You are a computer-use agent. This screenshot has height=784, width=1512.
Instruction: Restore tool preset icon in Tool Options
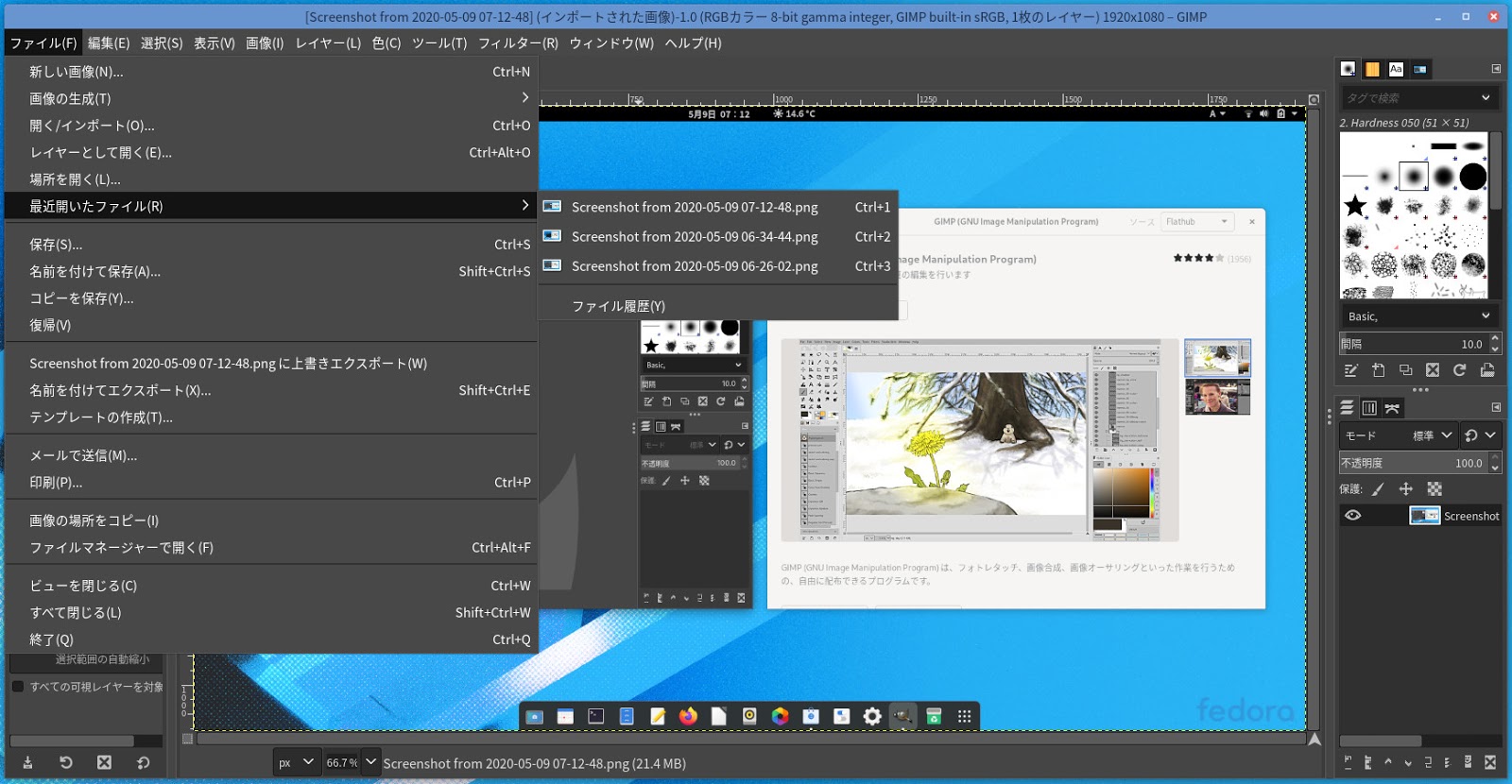point(65,762)
